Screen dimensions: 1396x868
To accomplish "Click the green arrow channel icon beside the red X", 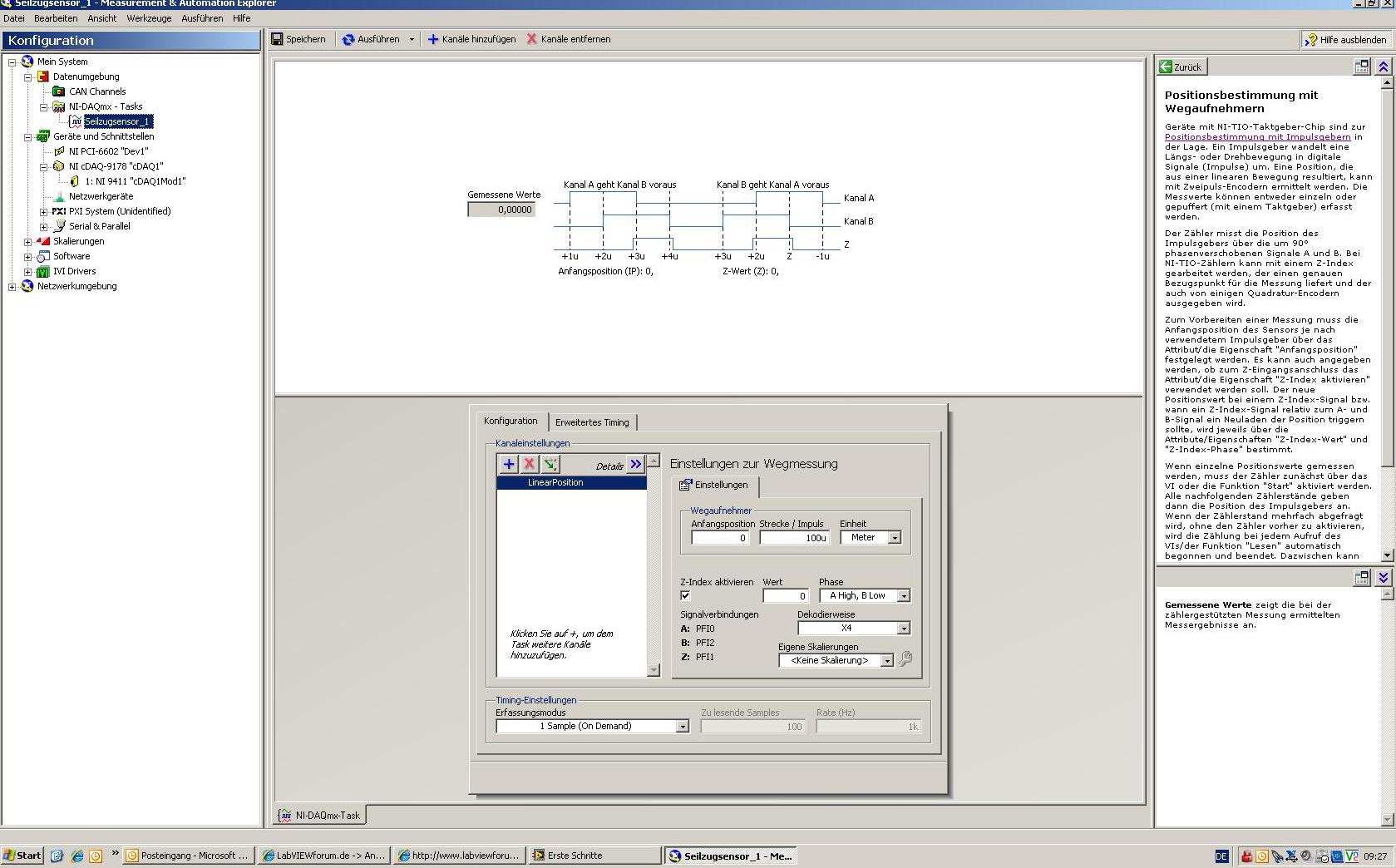I will click(550, 465).
